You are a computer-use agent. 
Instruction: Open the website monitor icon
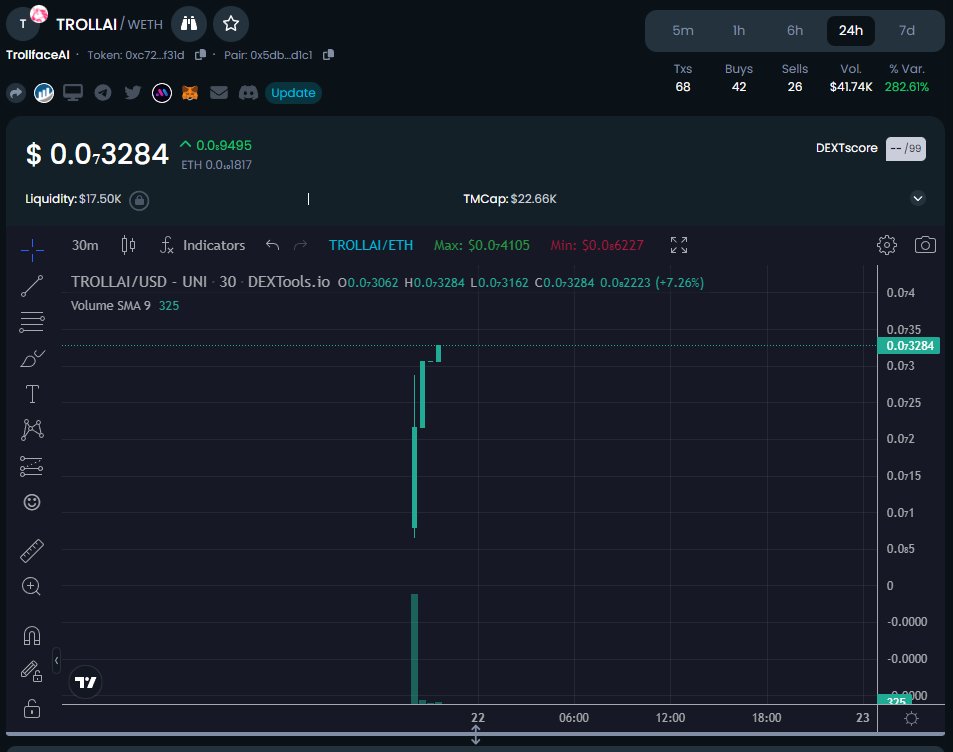[73, 93]
